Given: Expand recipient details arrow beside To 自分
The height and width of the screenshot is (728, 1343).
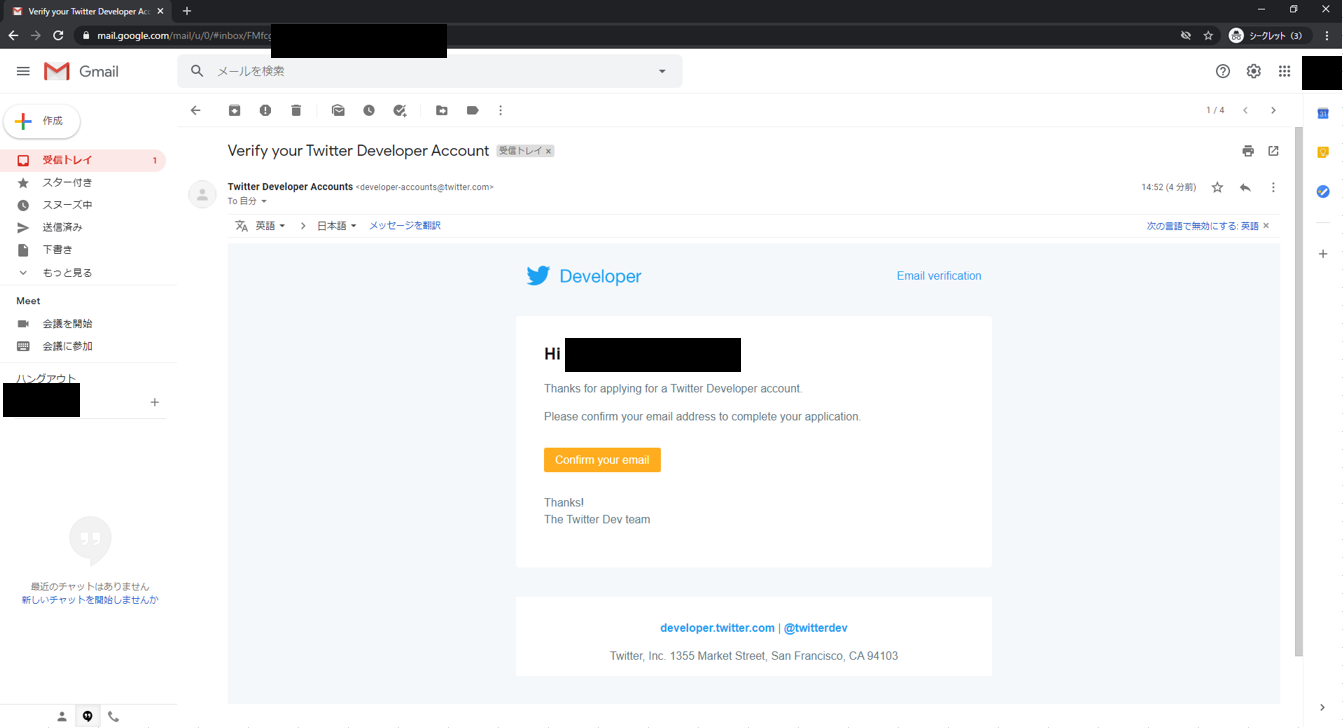Looking at the screenshot, I should (263, 202).
